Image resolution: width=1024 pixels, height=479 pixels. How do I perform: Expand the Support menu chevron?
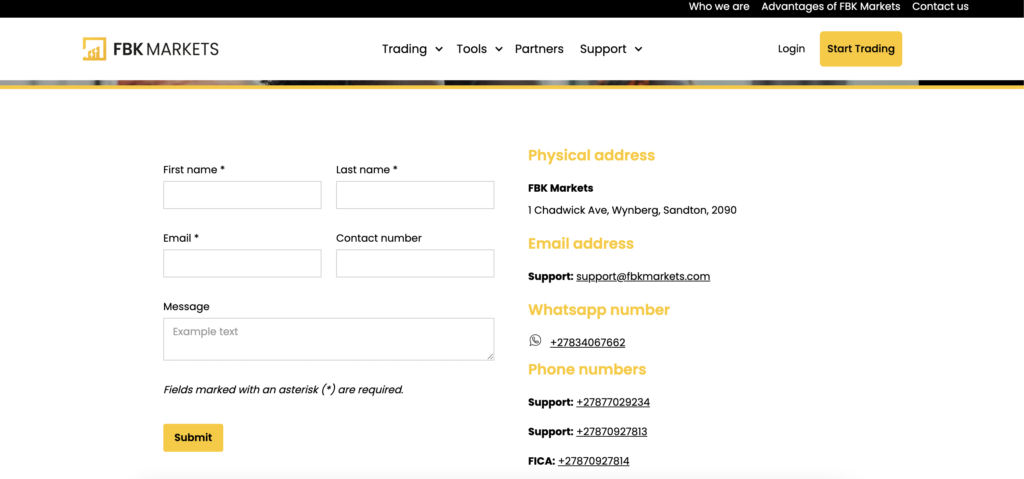(x=638, y=49)
